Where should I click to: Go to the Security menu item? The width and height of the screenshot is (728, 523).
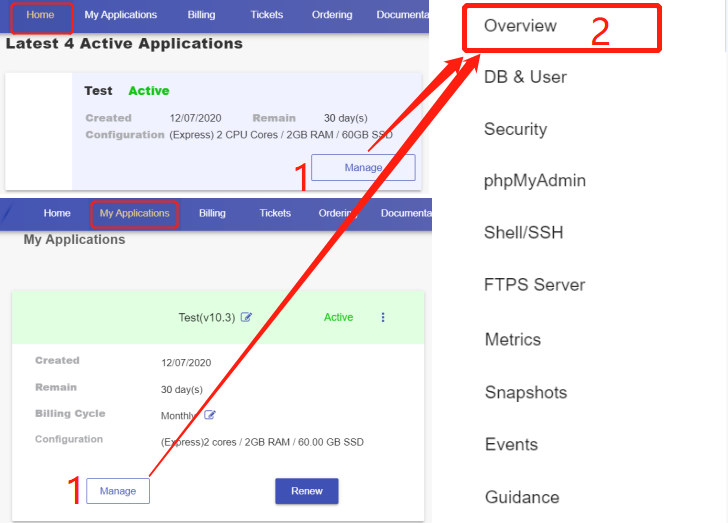coord(515,129)
